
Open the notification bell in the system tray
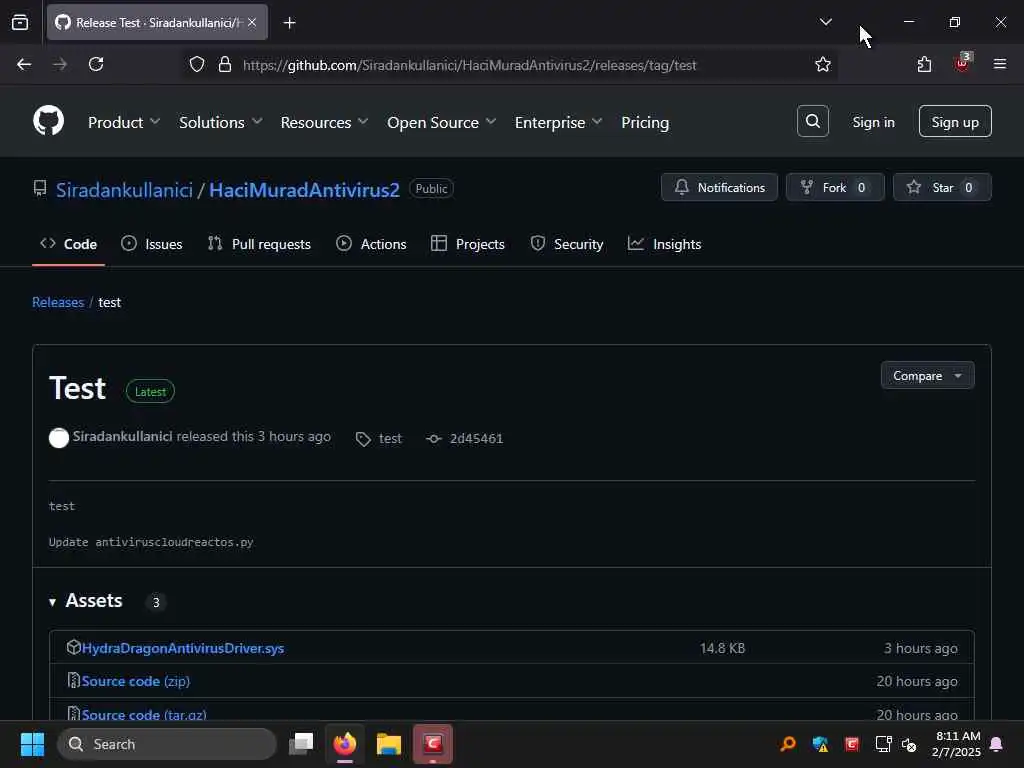coord(997,744)
